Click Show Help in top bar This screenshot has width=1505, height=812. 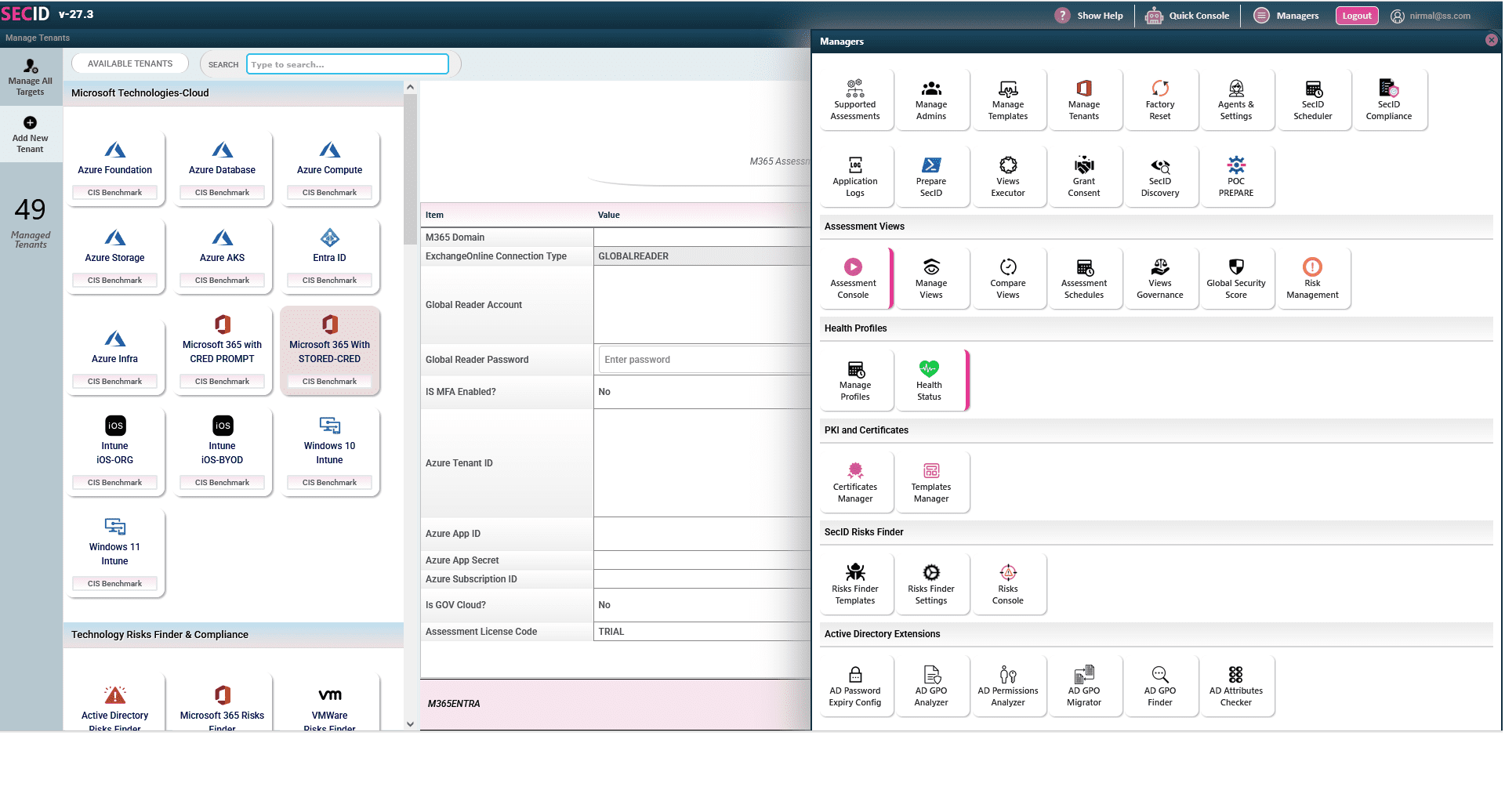(1090, 16)
